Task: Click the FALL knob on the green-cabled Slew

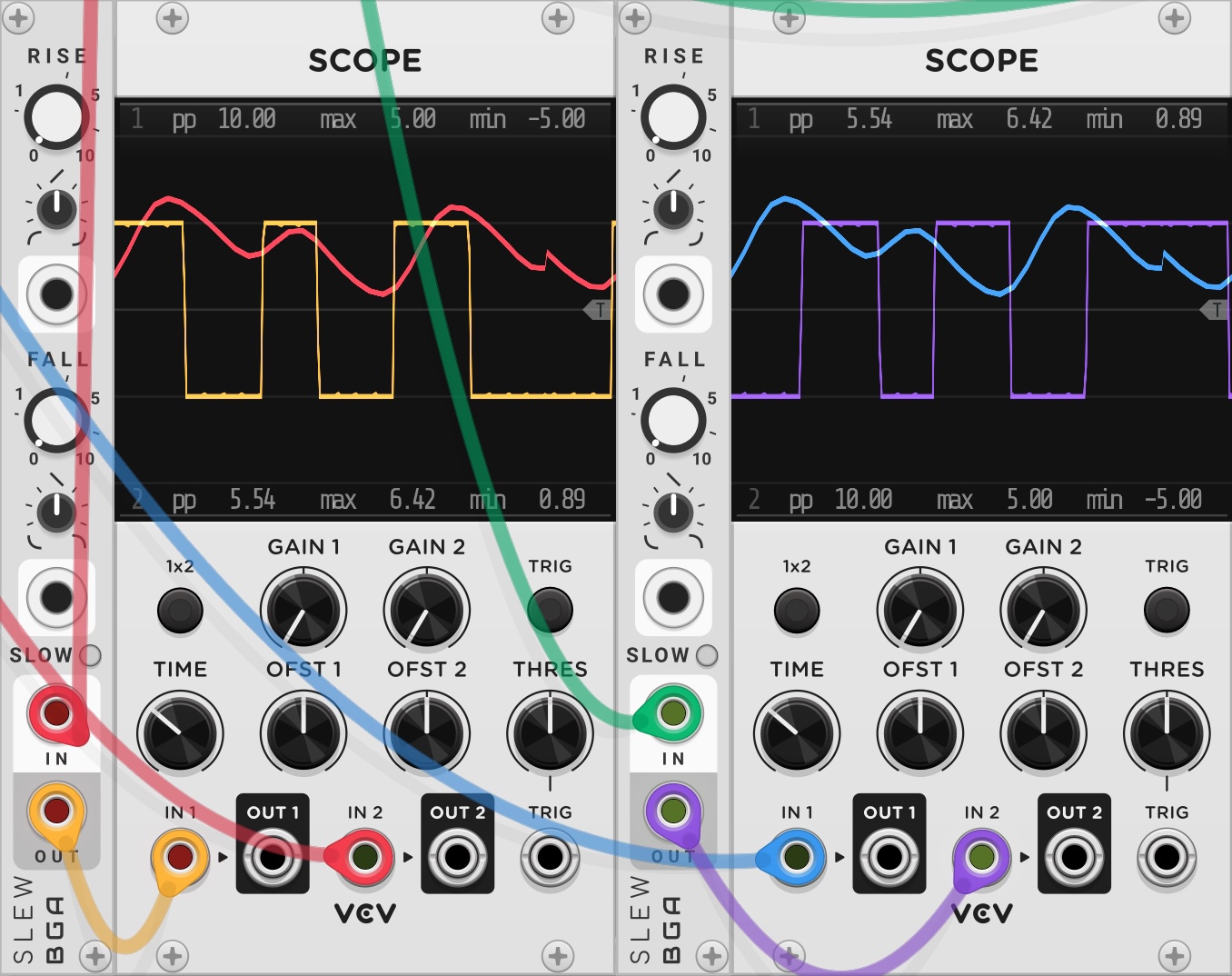Action: pyautogui.click(x=672, y=421)
